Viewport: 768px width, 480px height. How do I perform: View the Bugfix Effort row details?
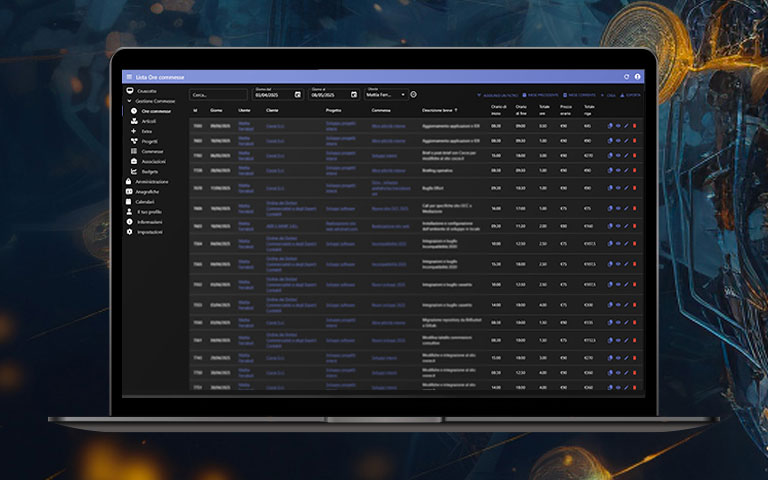(x=618, y=188)
